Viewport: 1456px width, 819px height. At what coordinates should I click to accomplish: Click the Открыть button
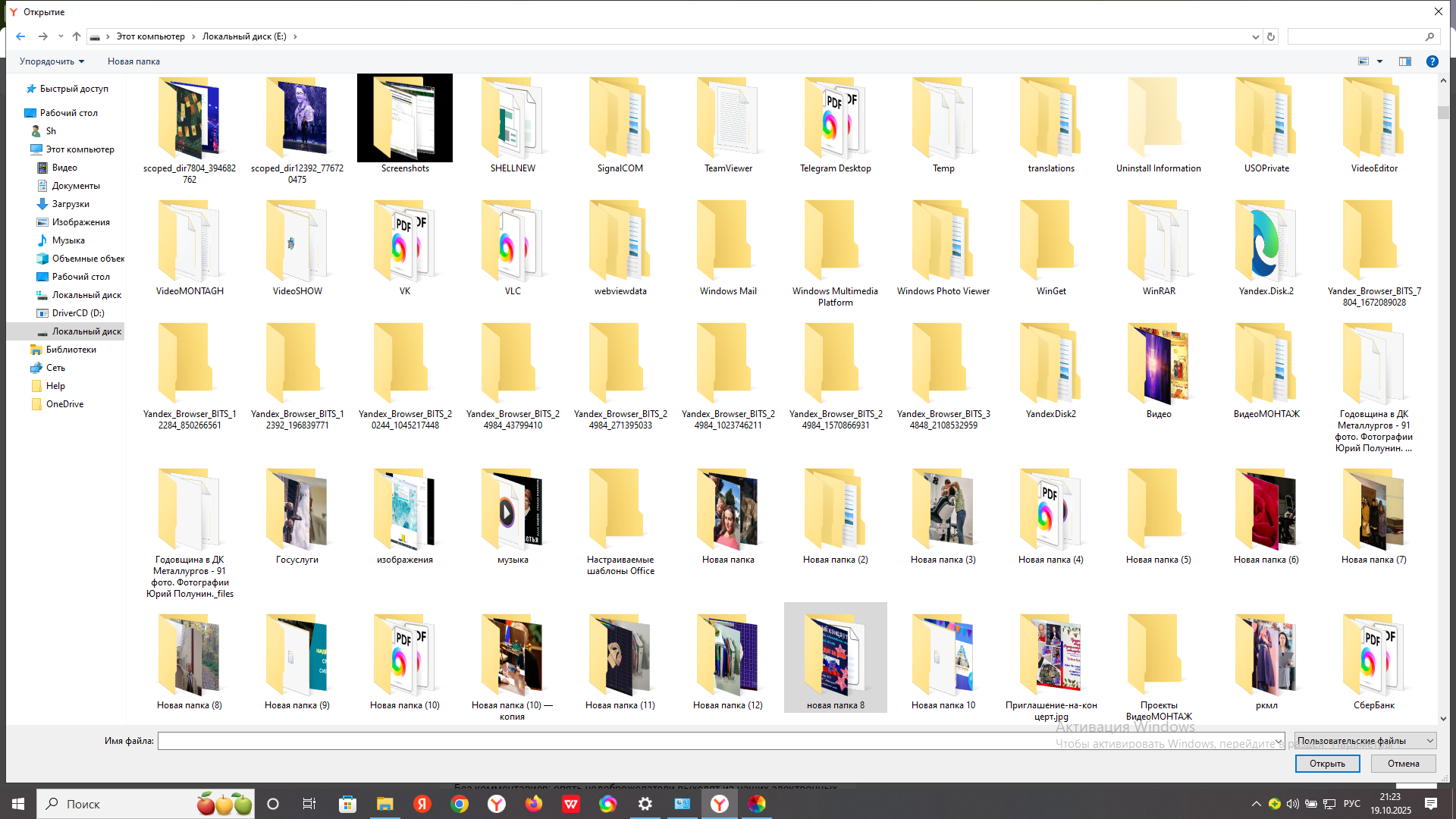click(x=1327, y=764)
